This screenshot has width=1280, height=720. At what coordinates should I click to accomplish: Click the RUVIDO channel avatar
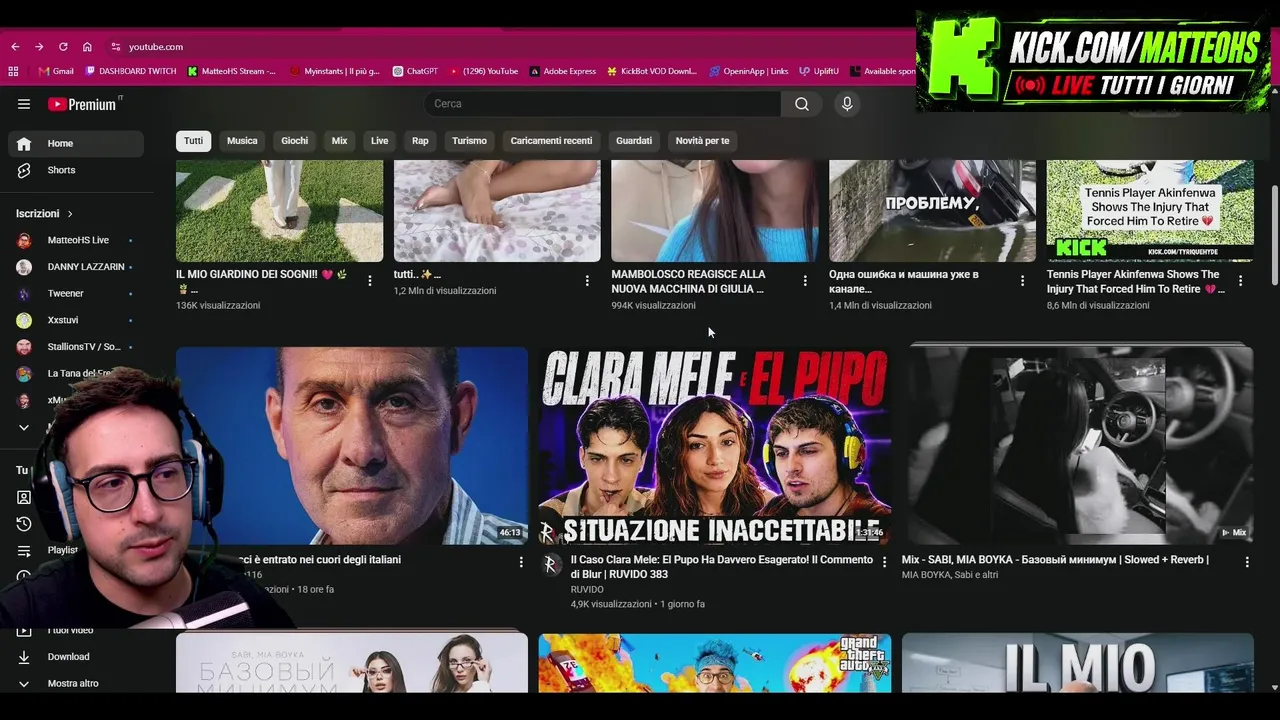point(551,565)
